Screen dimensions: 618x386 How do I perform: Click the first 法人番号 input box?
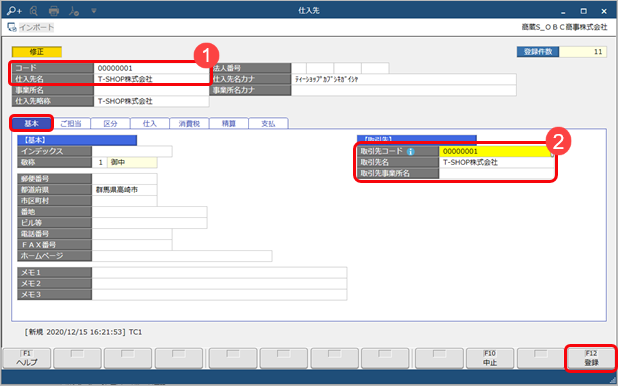pos(299,68)
